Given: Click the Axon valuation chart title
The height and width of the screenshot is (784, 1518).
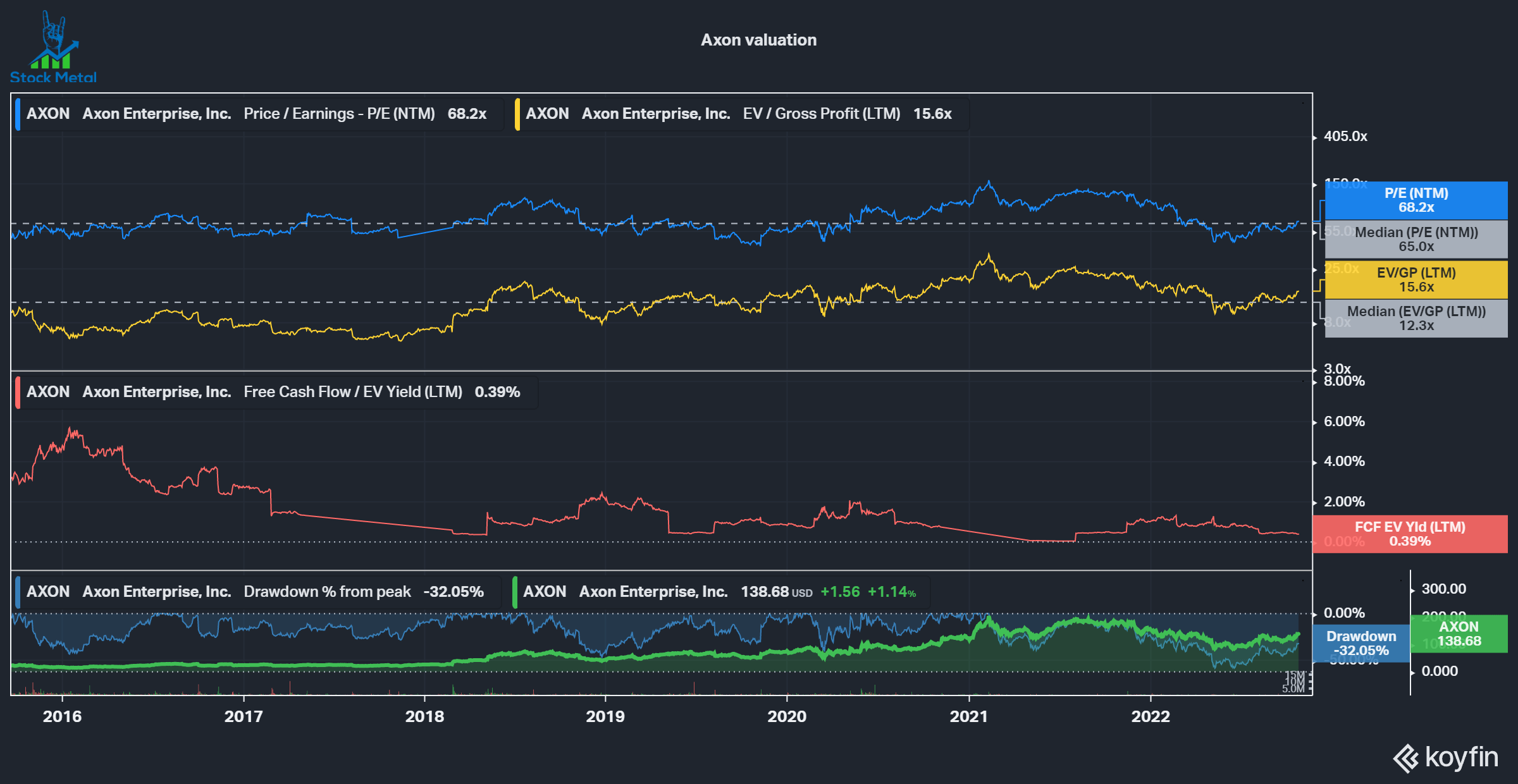Looking at the screenshot, I should coord(758,39).
